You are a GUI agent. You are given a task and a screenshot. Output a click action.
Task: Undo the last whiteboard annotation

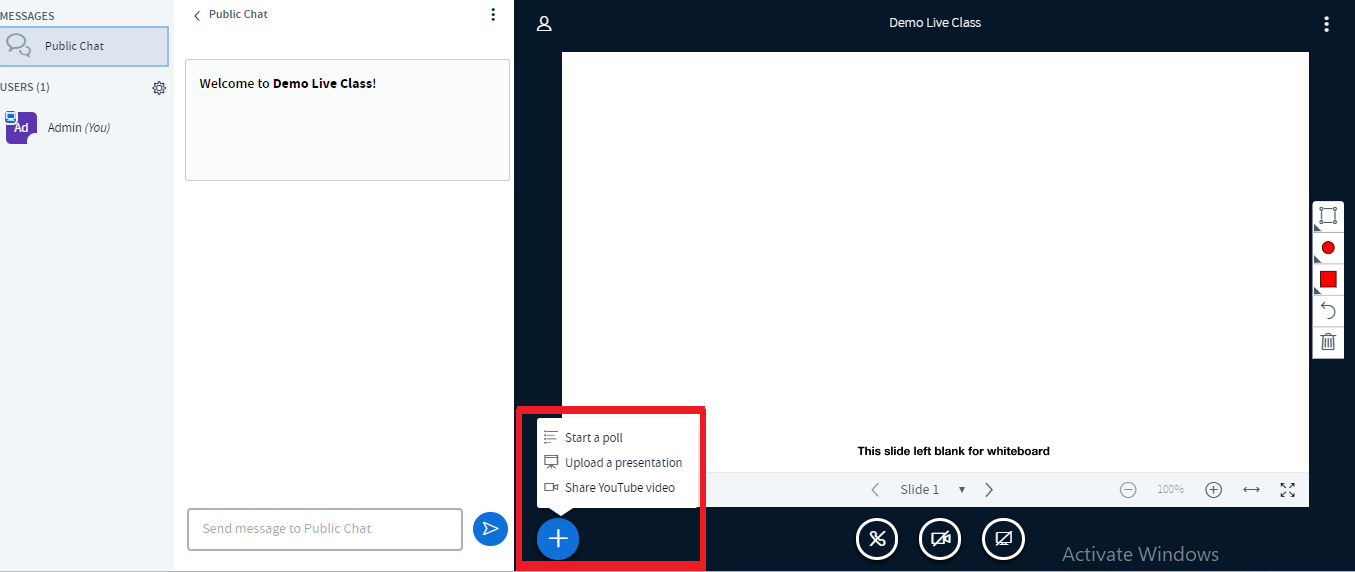[1327, 310]
